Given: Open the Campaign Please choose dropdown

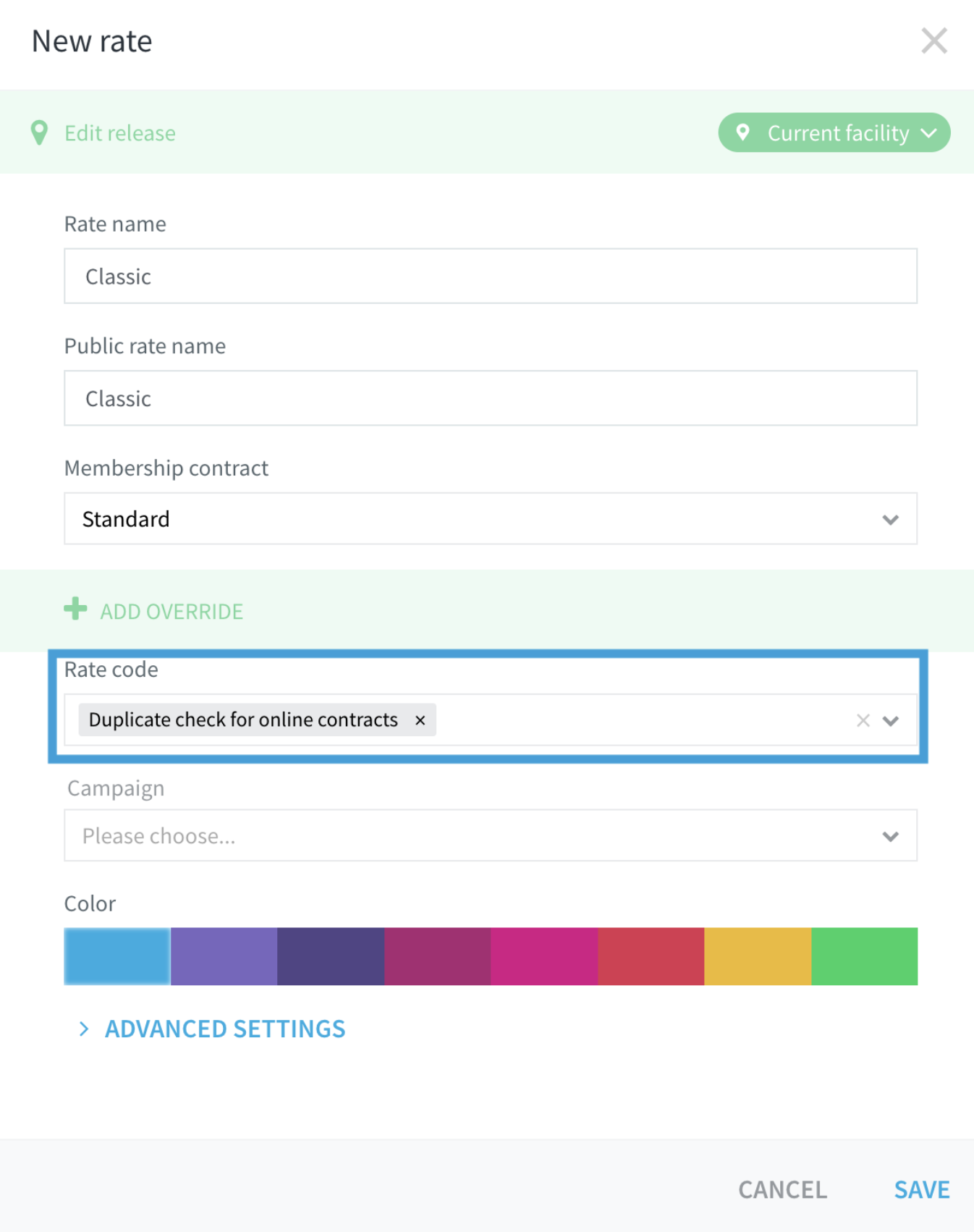Looking at the screenshot, I should [x=491, y=835].
